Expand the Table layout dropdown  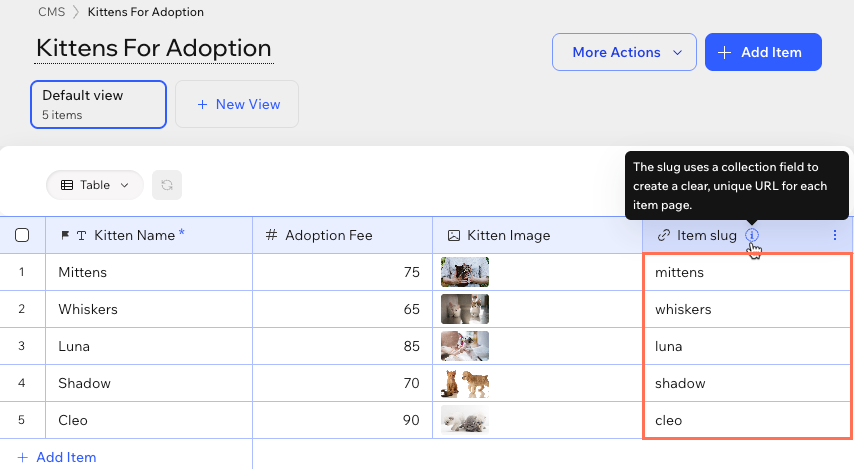[95, 185]
